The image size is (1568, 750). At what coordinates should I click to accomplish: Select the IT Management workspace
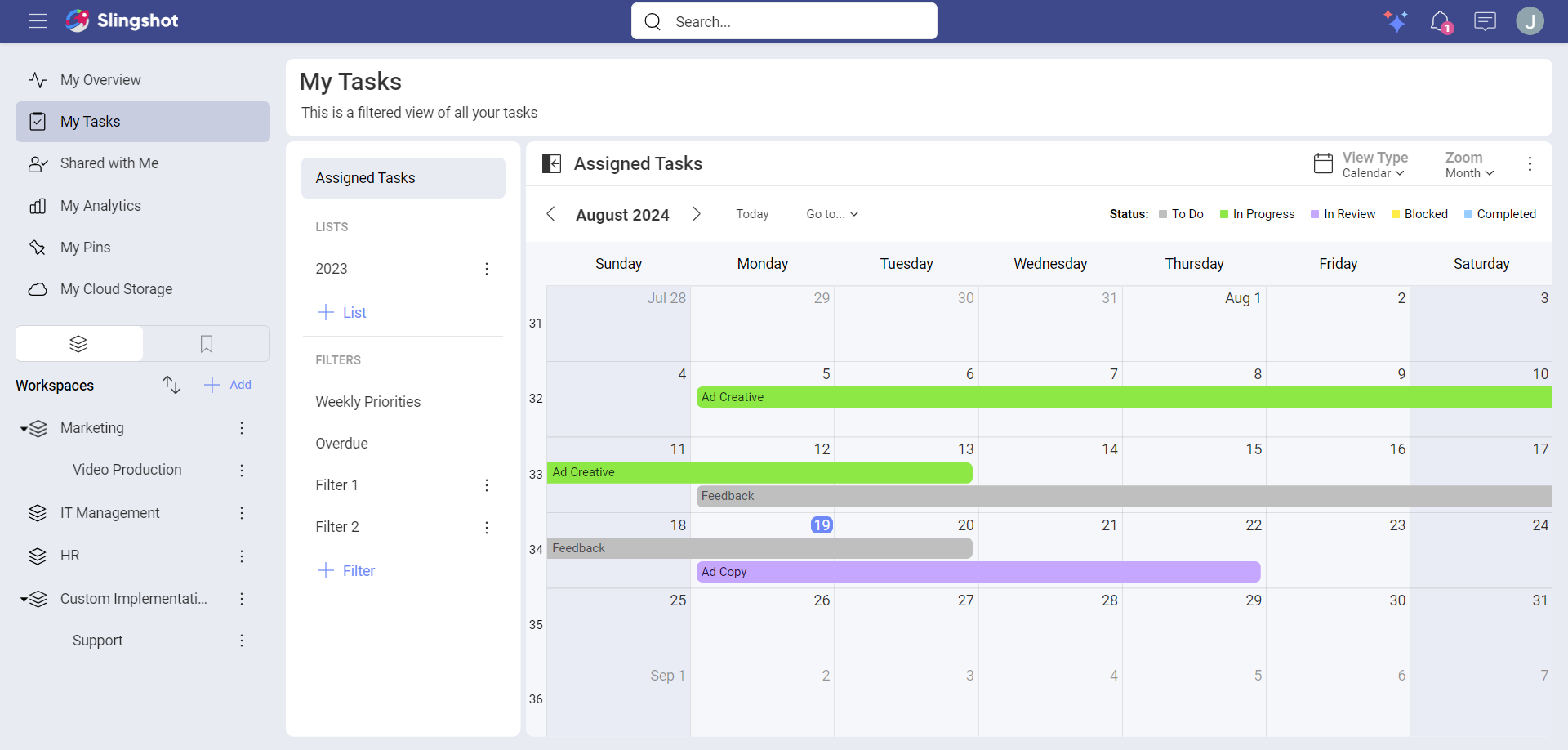110,513
